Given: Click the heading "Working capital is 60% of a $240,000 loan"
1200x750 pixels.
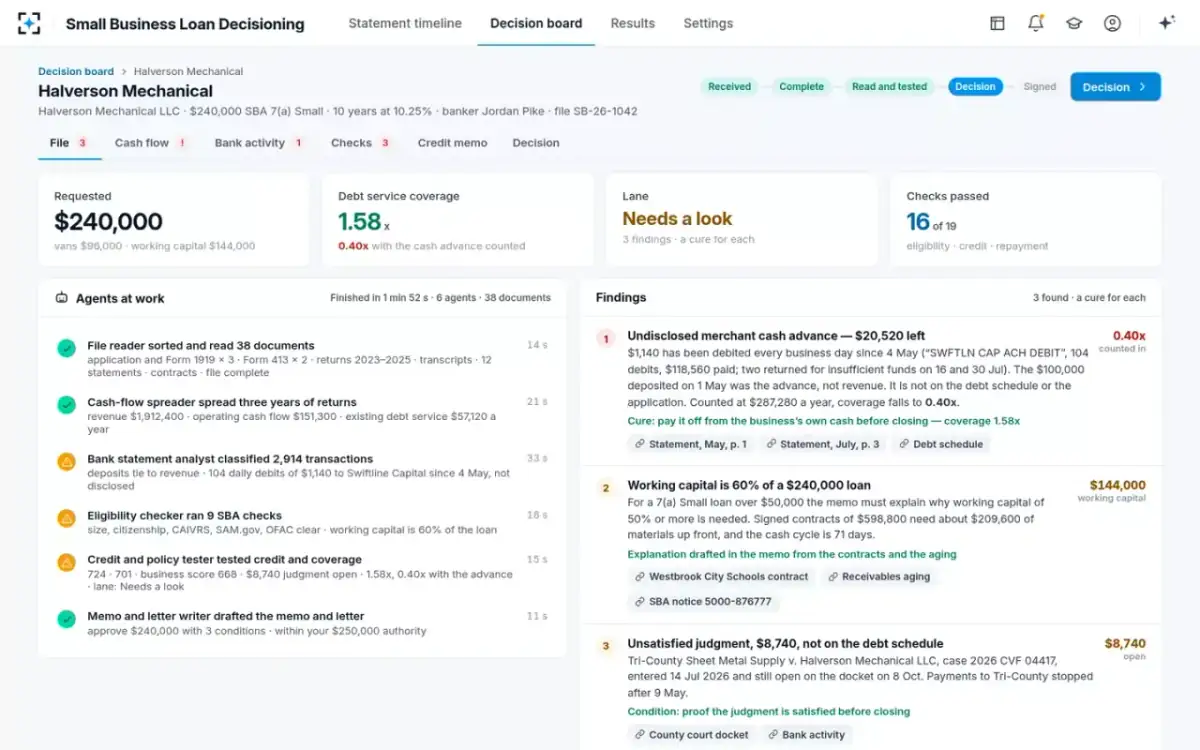Looking at the screenshot, I should tap(749, 486).
